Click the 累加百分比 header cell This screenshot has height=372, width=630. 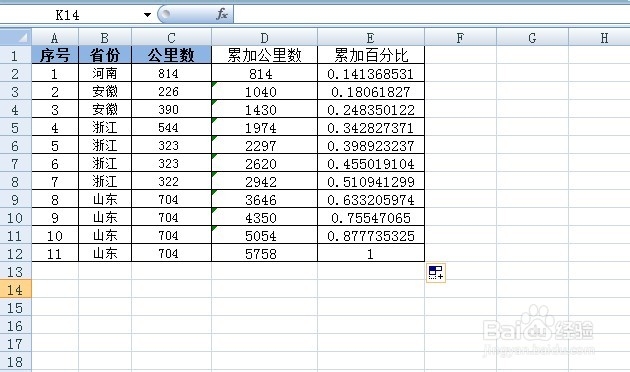[x=371, y=55]
